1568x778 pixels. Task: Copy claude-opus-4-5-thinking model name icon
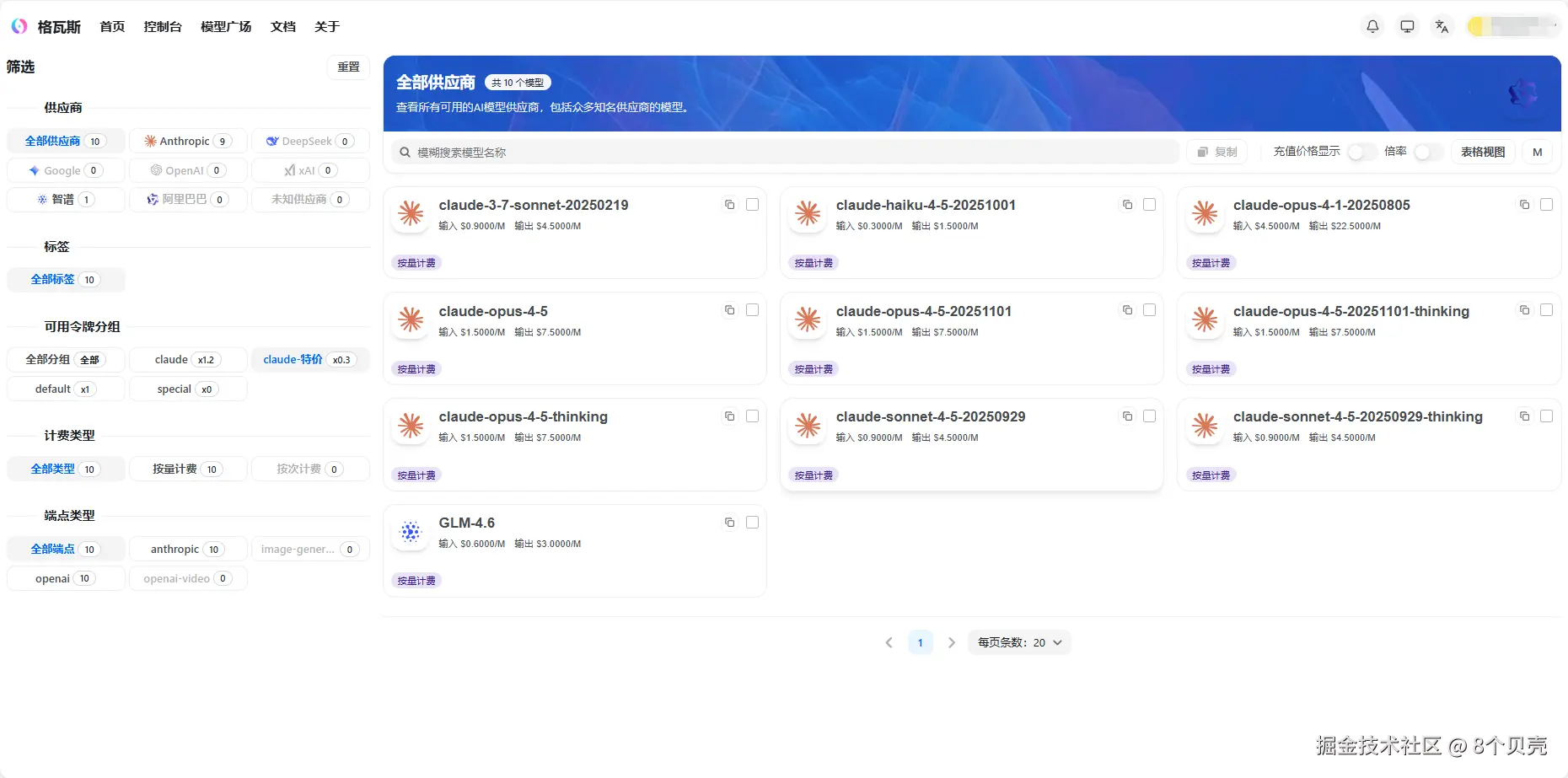coord(730,416)
